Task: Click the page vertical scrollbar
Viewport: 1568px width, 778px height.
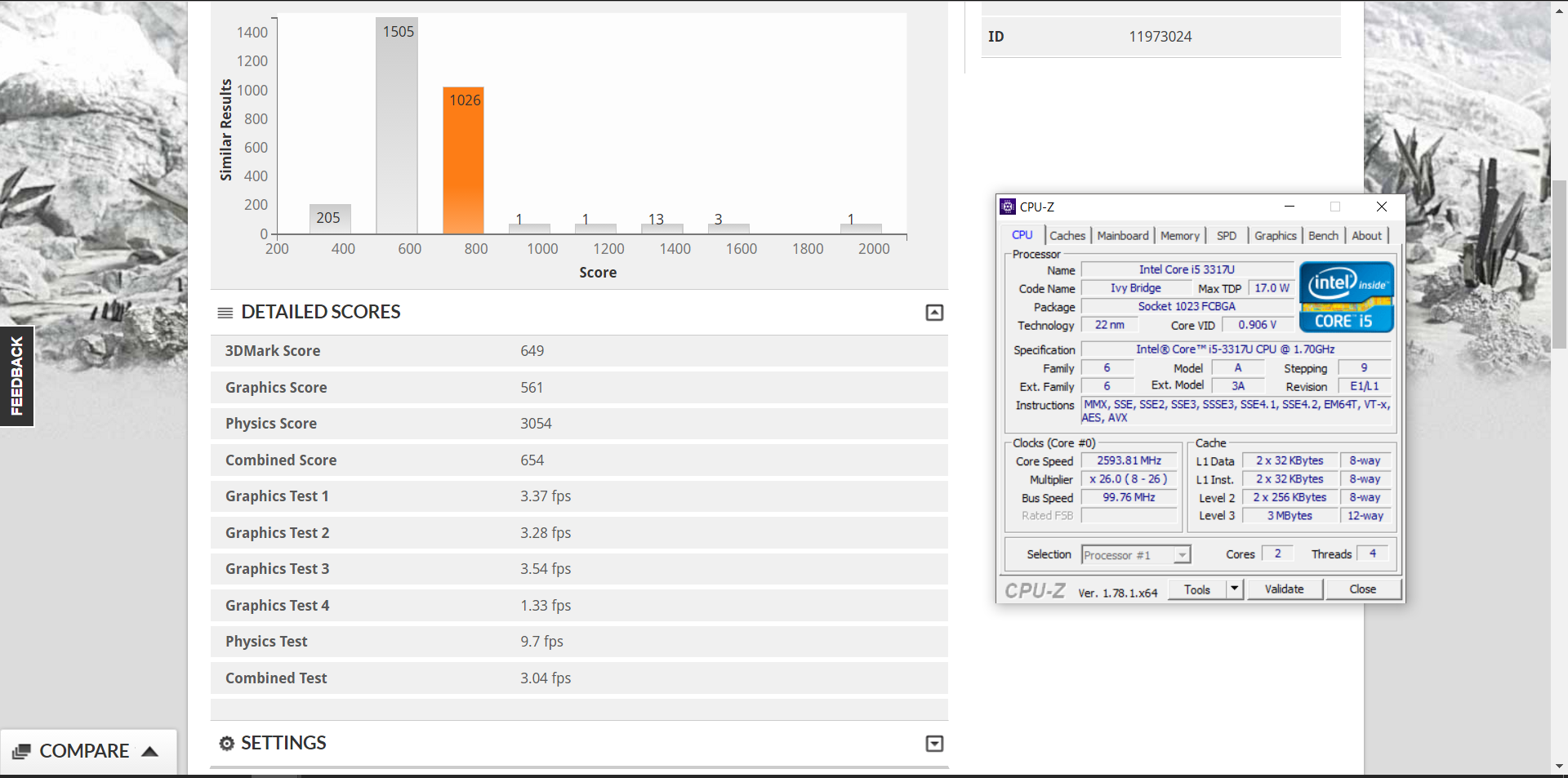Action: [x=1560, y=265]
